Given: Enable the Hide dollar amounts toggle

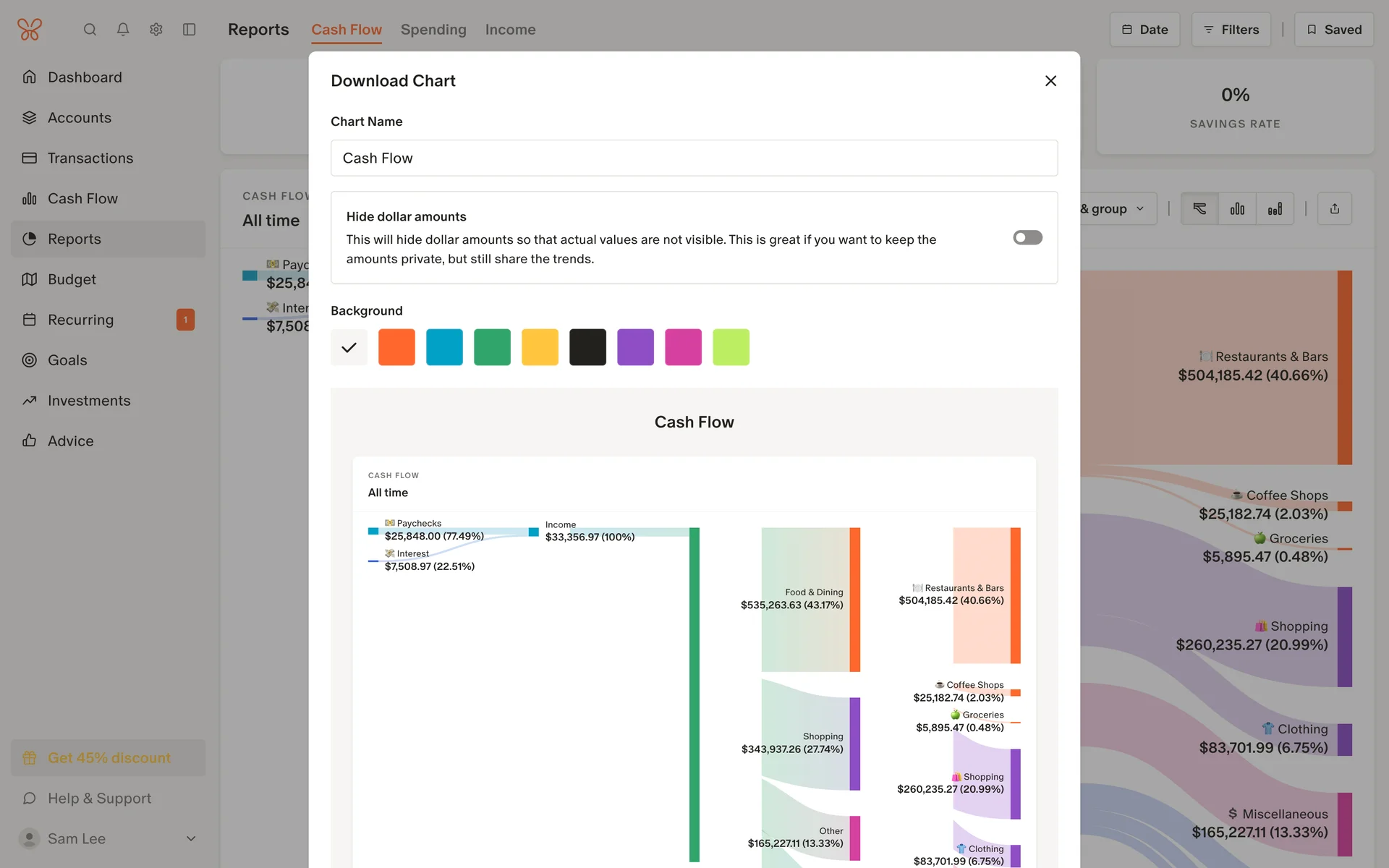Looking at the screenshot, I should [1027, 237].
